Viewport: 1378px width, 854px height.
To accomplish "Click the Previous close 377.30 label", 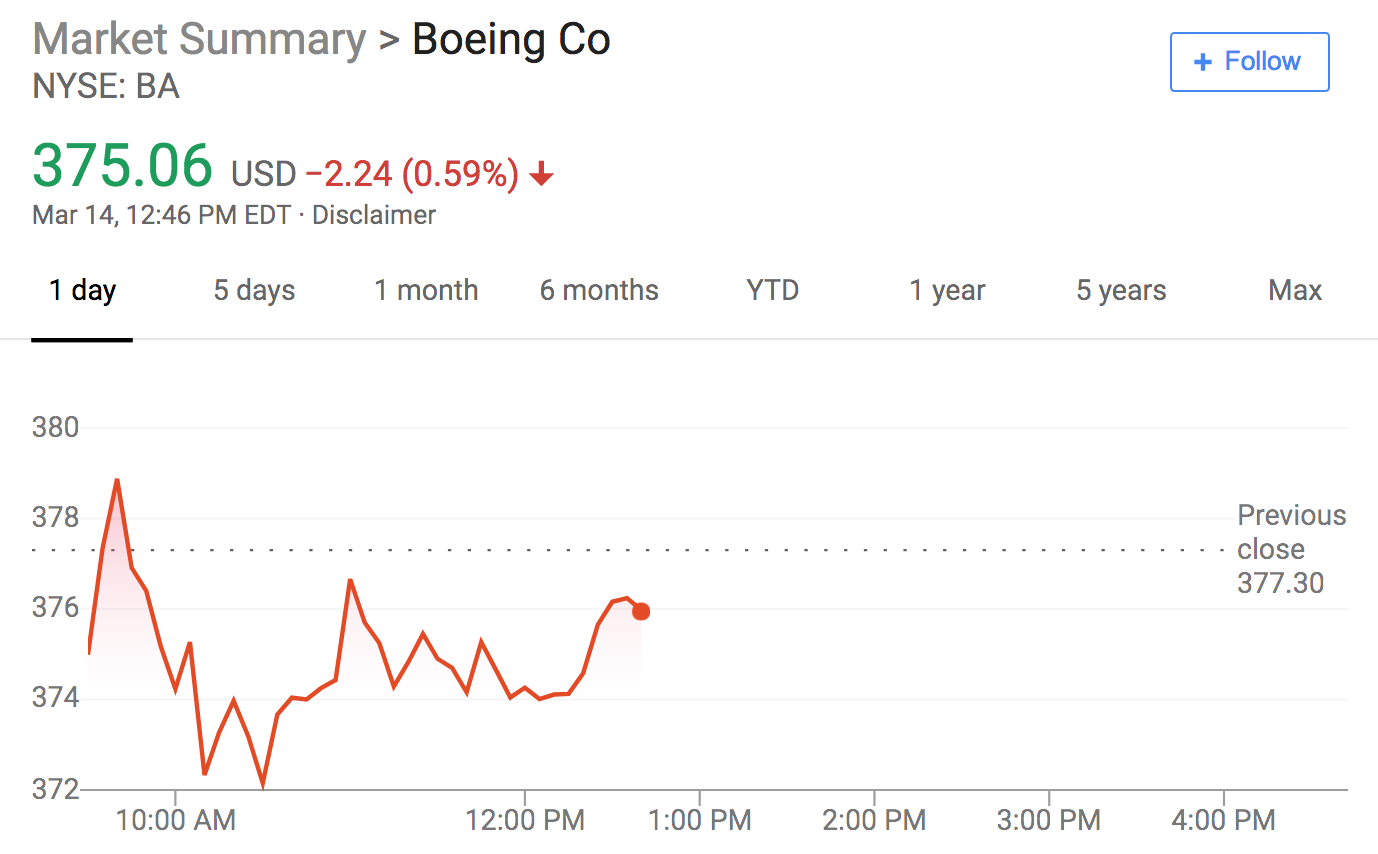I will pyautogui.click(x=1291, y=549).
